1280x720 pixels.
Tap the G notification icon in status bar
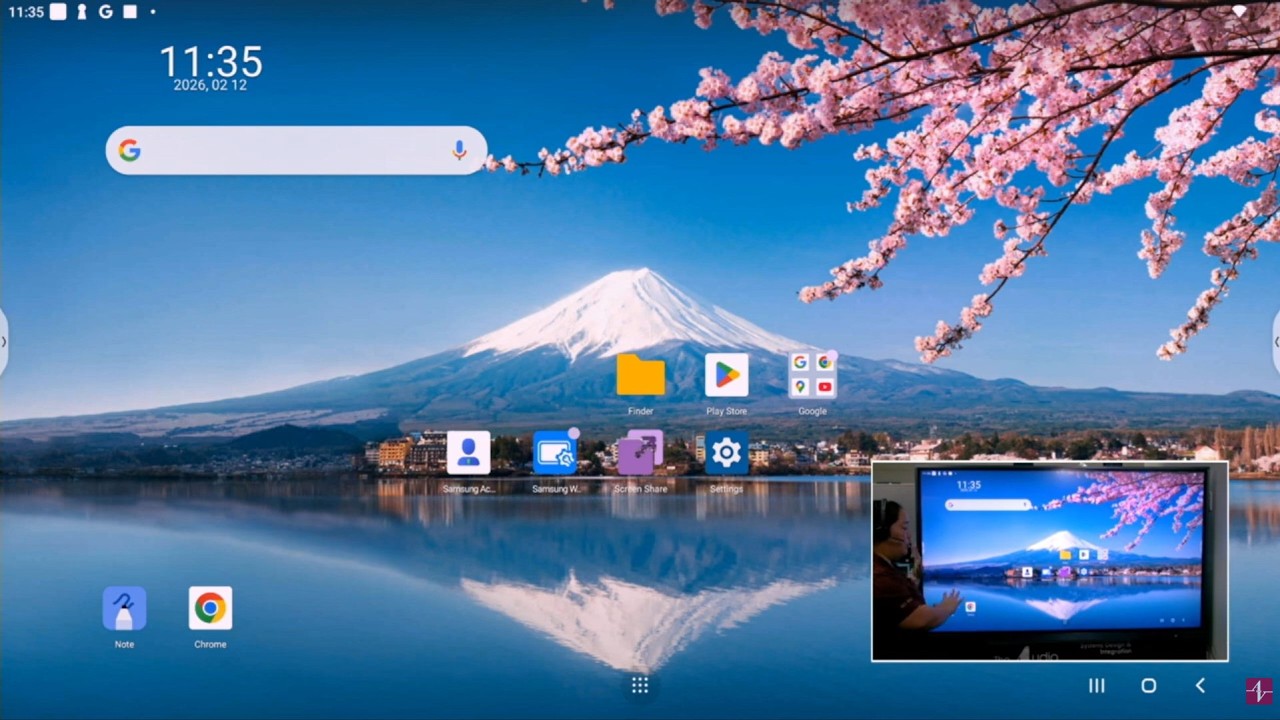tap(105, 12)
